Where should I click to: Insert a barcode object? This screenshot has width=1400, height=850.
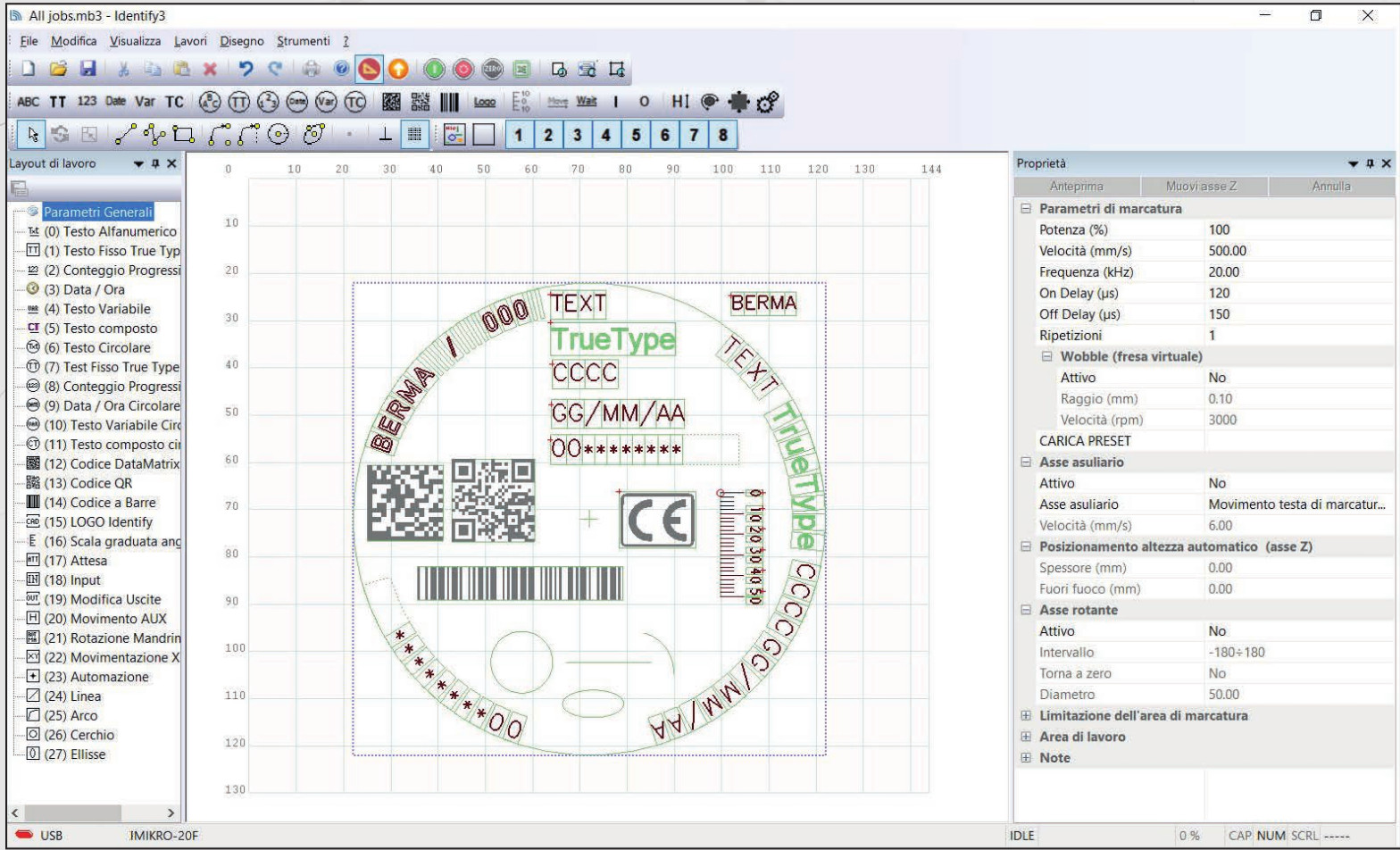coord(449,102)
